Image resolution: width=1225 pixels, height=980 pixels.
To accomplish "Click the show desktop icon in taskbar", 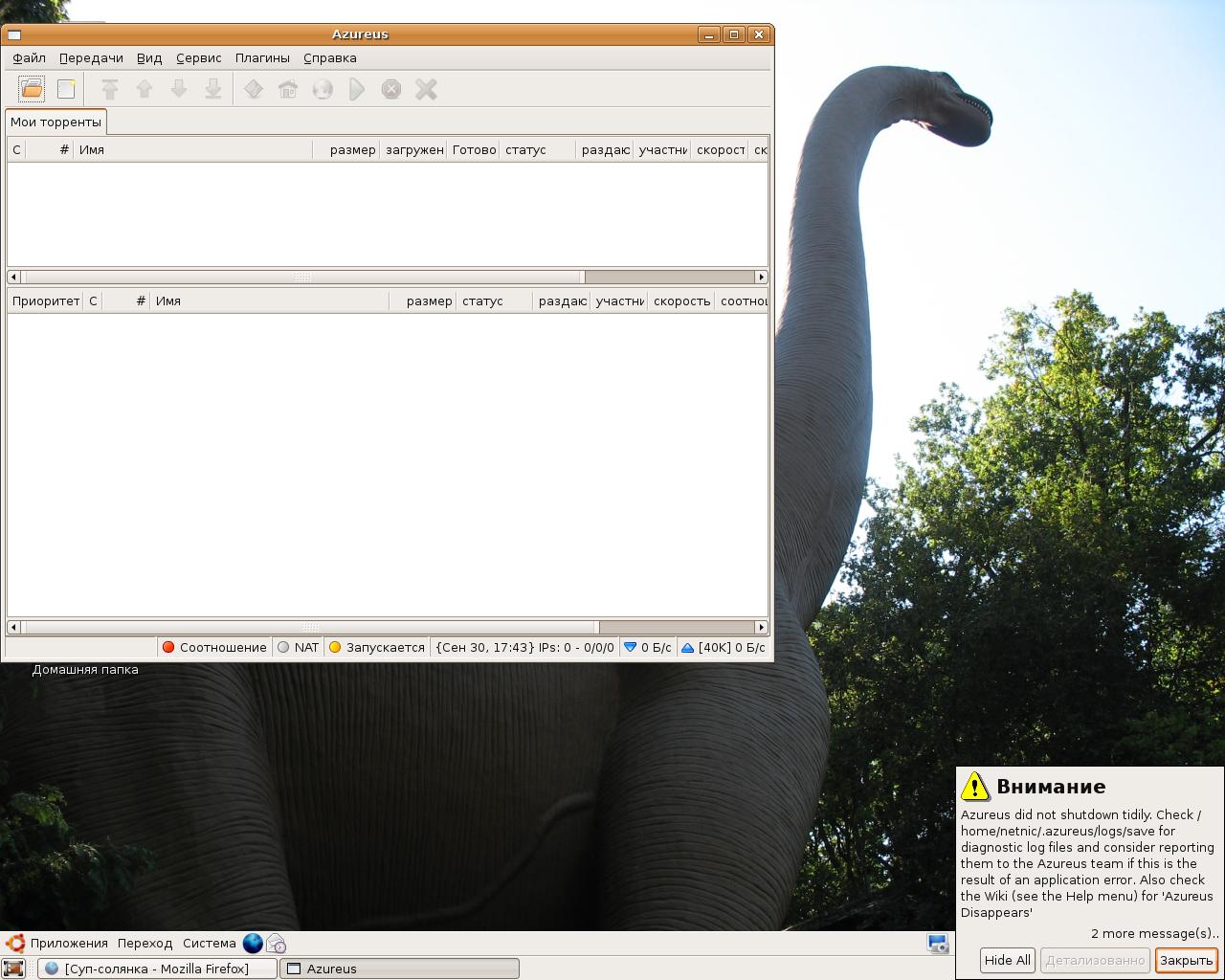I will [x=13, y=969].
